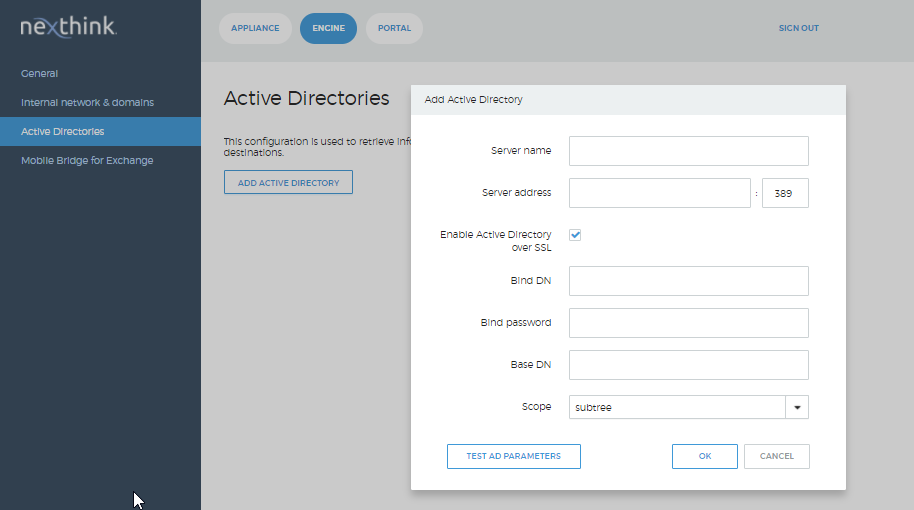Click the Scope dropdown arrow

[x=797, y=407]
